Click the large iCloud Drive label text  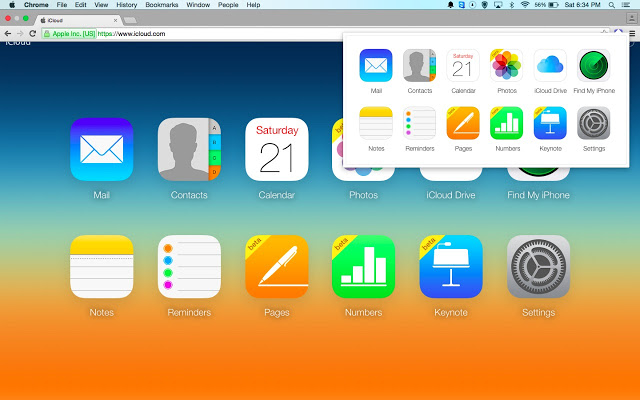click(451, 195)
